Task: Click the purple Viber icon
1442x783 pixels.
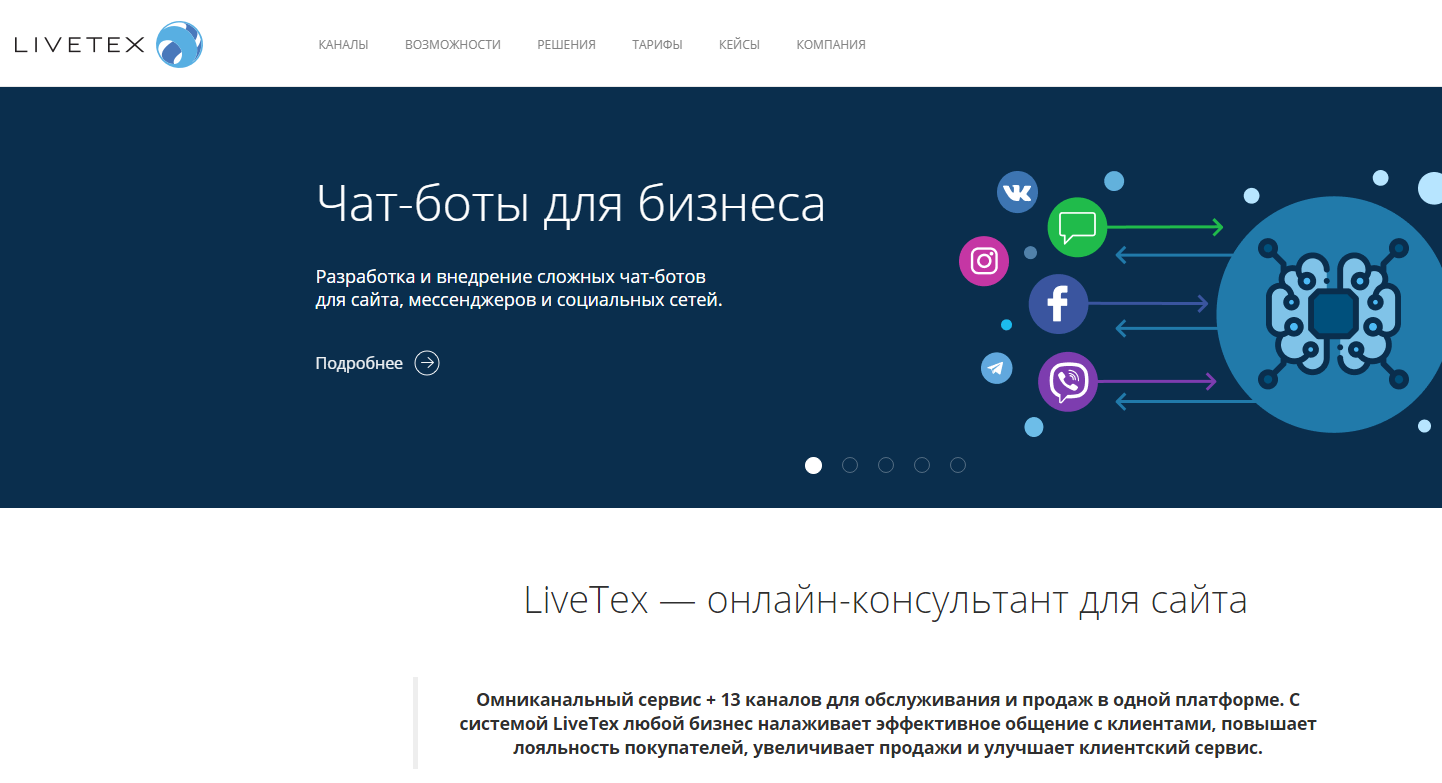Action: pos(1068,382)
